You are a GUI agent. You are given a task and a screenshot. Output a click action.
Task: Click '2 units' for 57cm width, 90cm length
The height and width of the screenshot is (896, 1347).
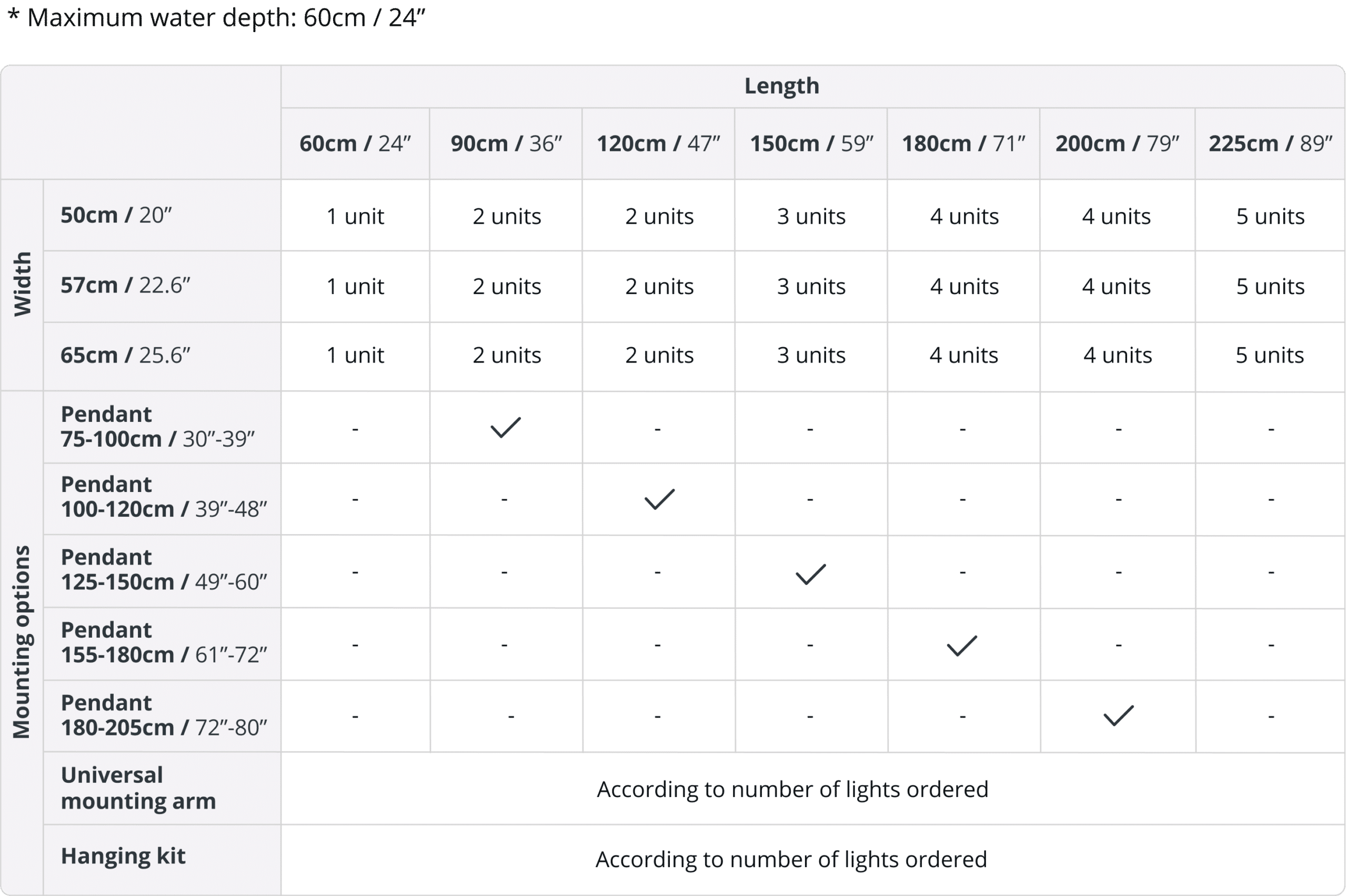click(x=506, y=286)
